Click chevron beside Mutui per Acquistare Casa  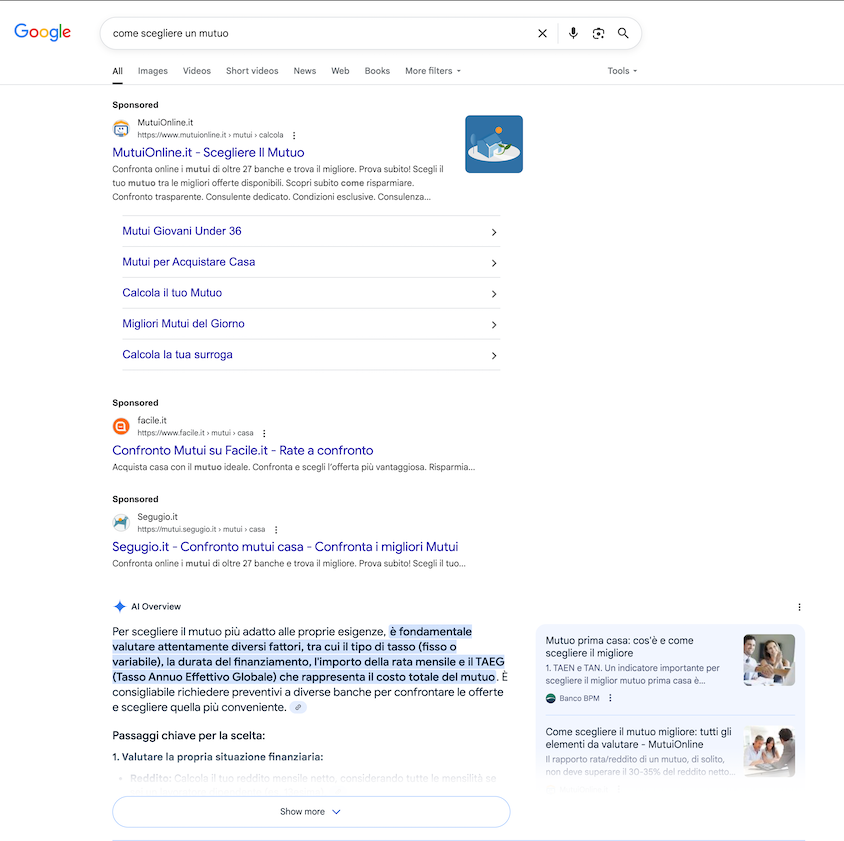(x=494, y=263)
